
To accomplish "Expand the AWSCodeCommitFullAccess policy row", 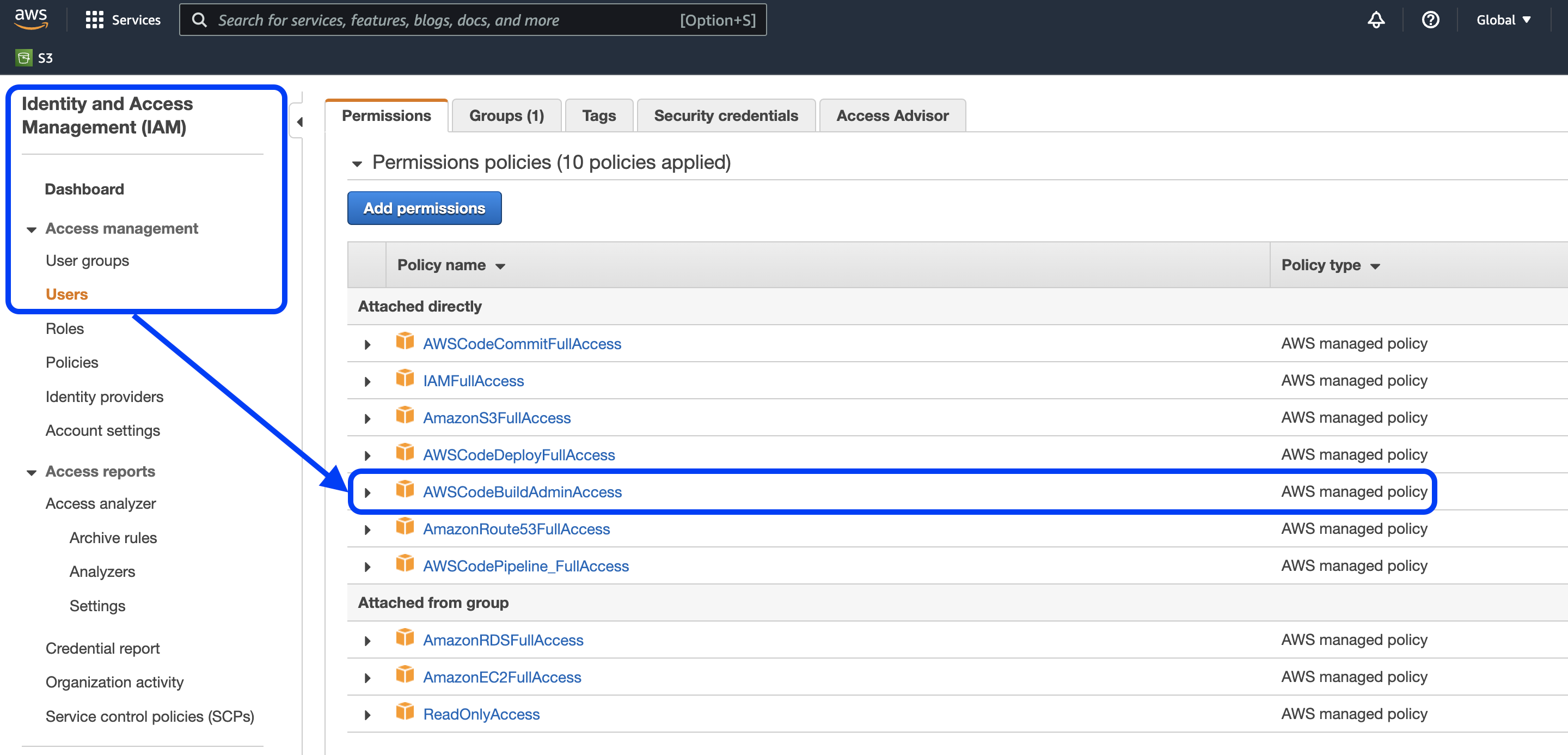I will [367, 345].
